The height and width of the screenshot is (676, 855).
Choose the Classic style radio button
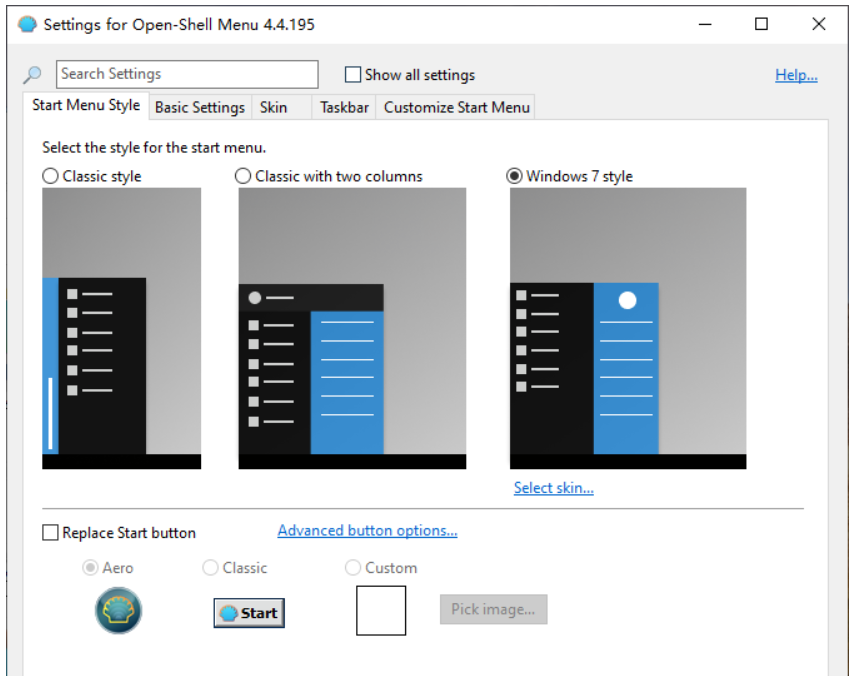[51, 176]
